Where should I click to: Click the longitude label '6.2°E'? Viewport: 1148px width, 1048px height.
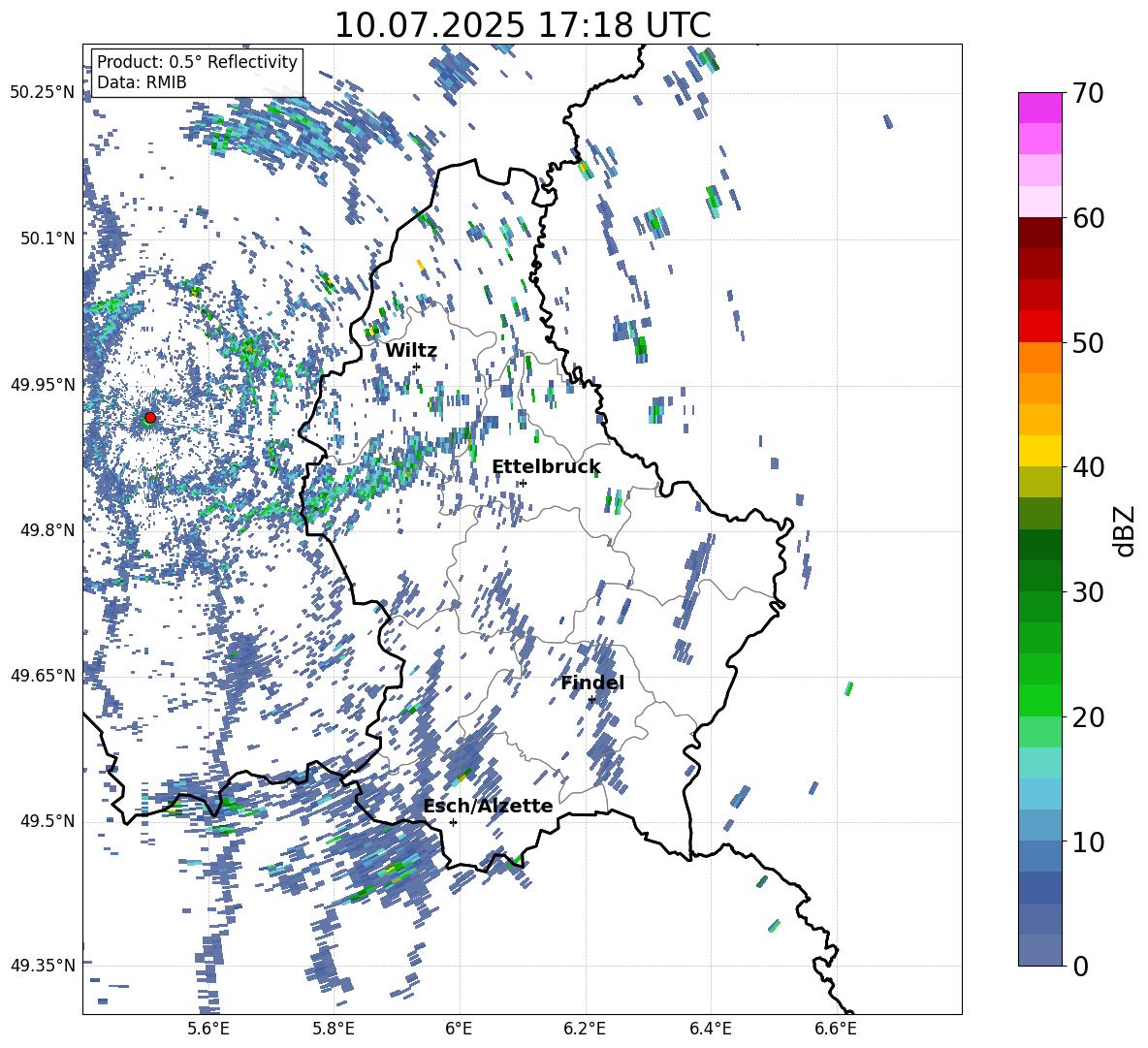pos(585,1029)
